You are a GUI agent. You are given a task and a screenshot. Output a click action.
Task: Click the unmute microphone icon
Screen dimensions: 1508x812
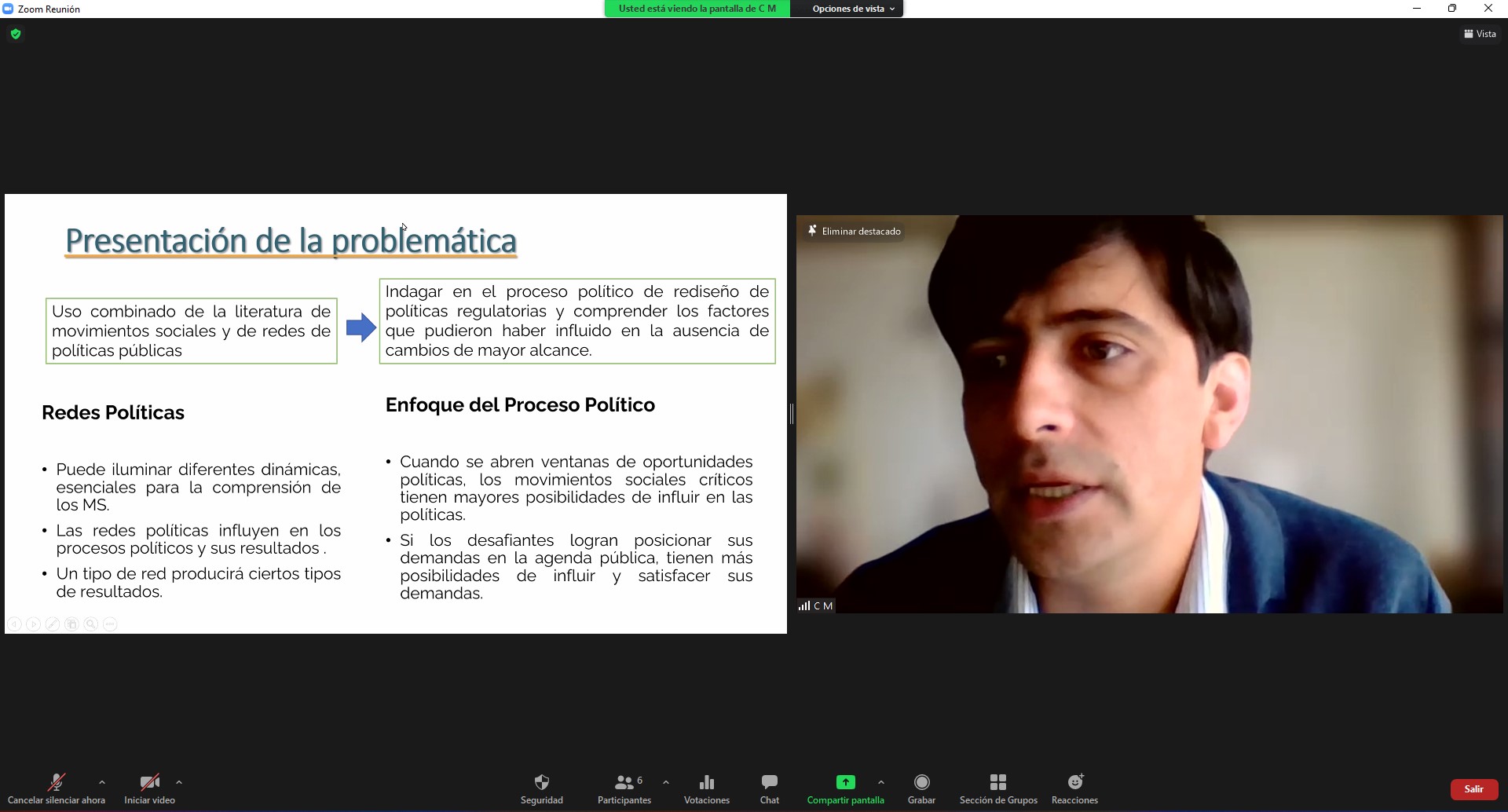coord(57,782)
